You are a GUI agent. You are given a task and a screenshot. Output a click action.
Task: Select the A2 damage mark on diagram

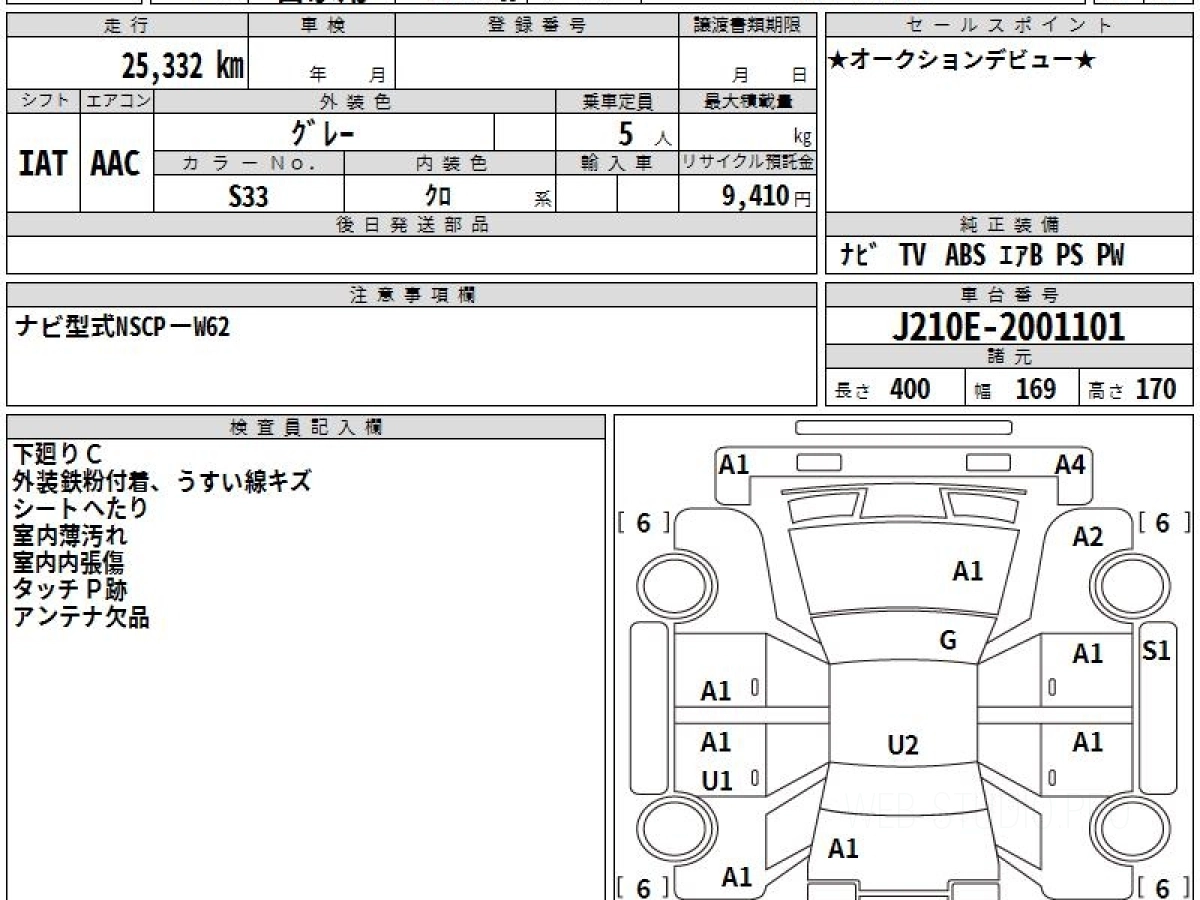[x=1088, y=537]
